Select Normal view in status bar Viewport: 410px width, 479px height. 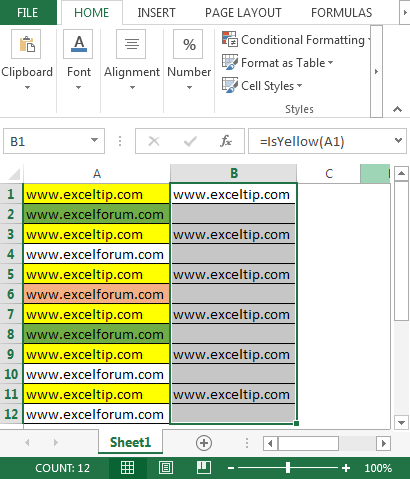point(127,468)
